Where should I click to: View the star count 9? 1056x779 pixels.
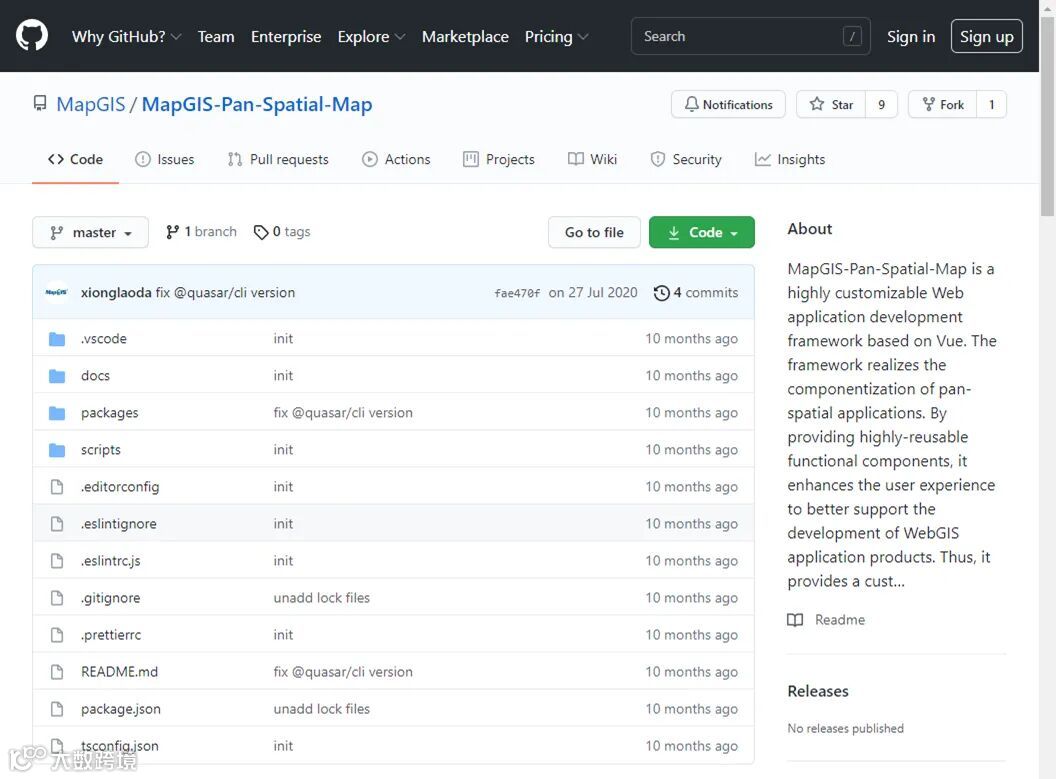click(882, 104)
